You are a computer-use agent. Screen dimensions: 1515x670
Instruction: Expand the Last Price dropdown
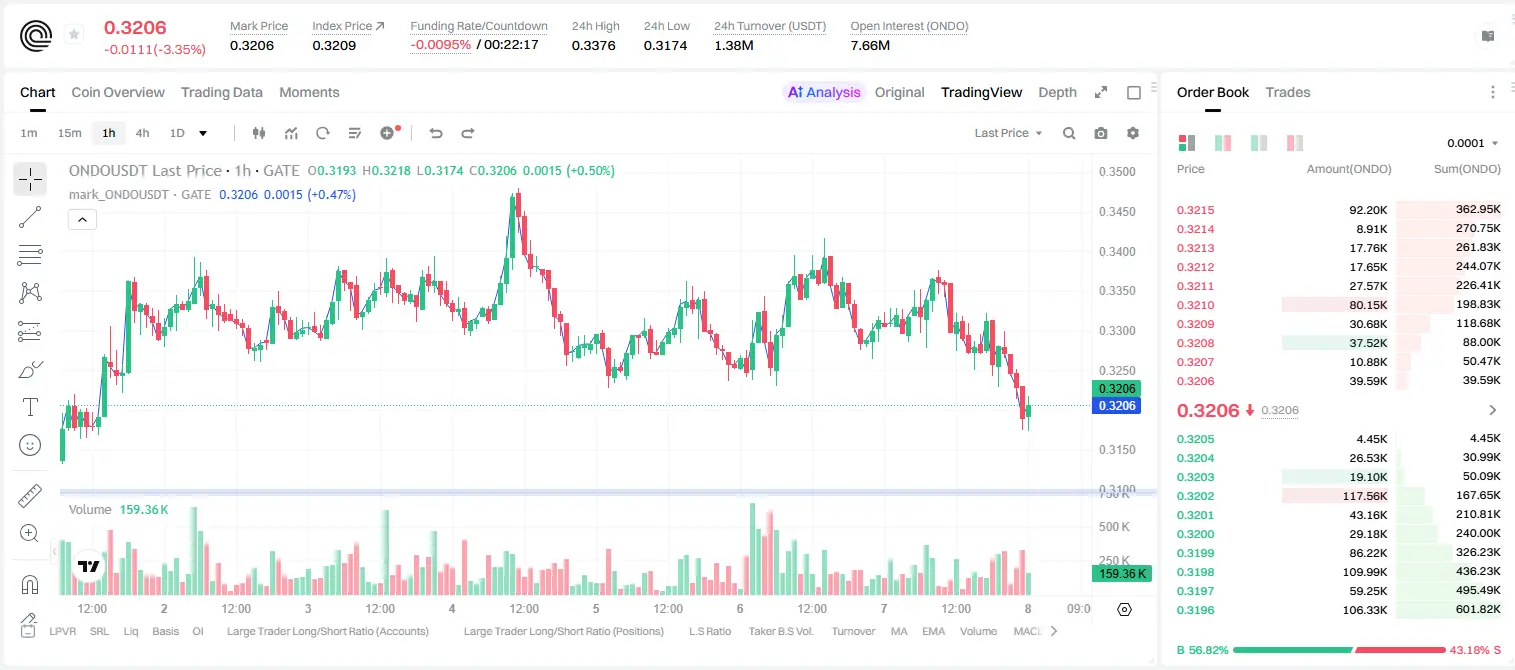(1008, 133)
